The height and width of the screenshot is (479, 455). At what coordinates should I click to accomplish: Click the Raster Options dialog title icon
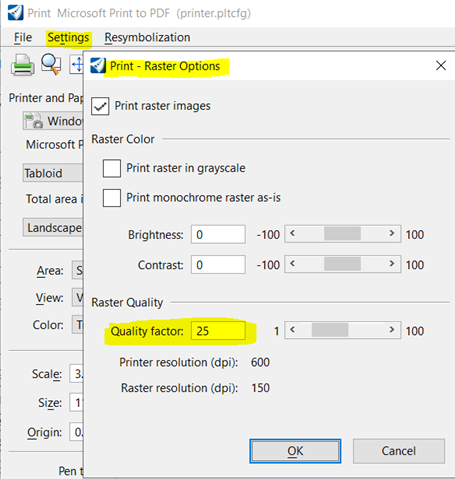(98, 65)
